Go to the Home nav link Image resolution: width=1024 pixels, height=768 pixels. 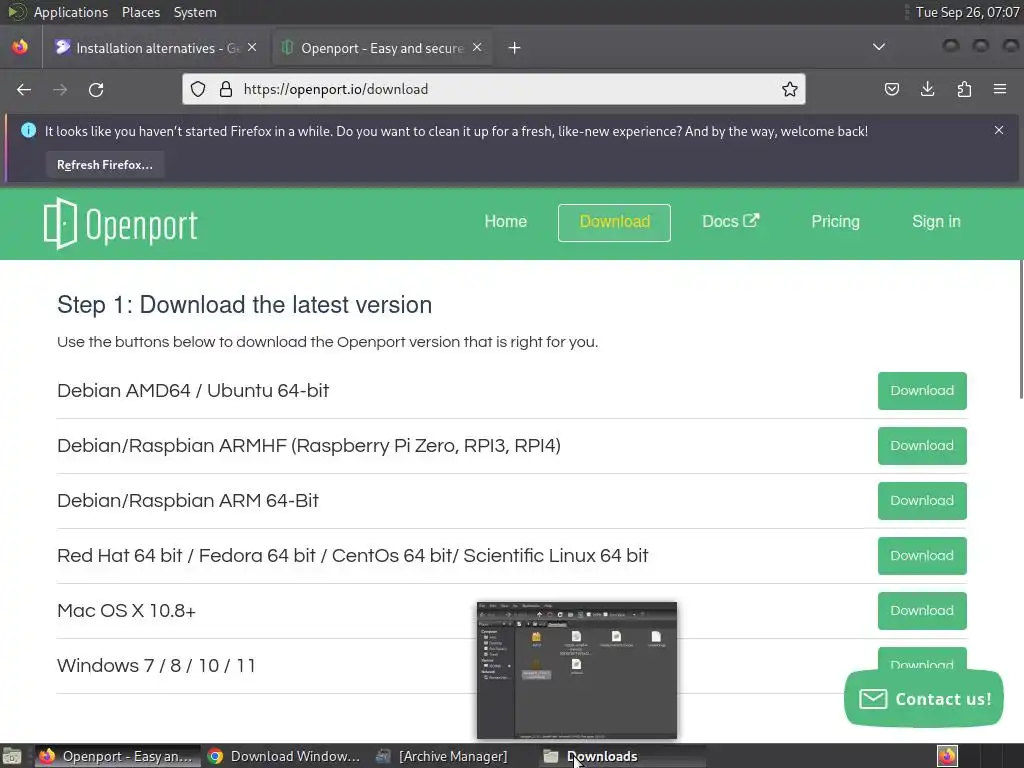[505, 222]
